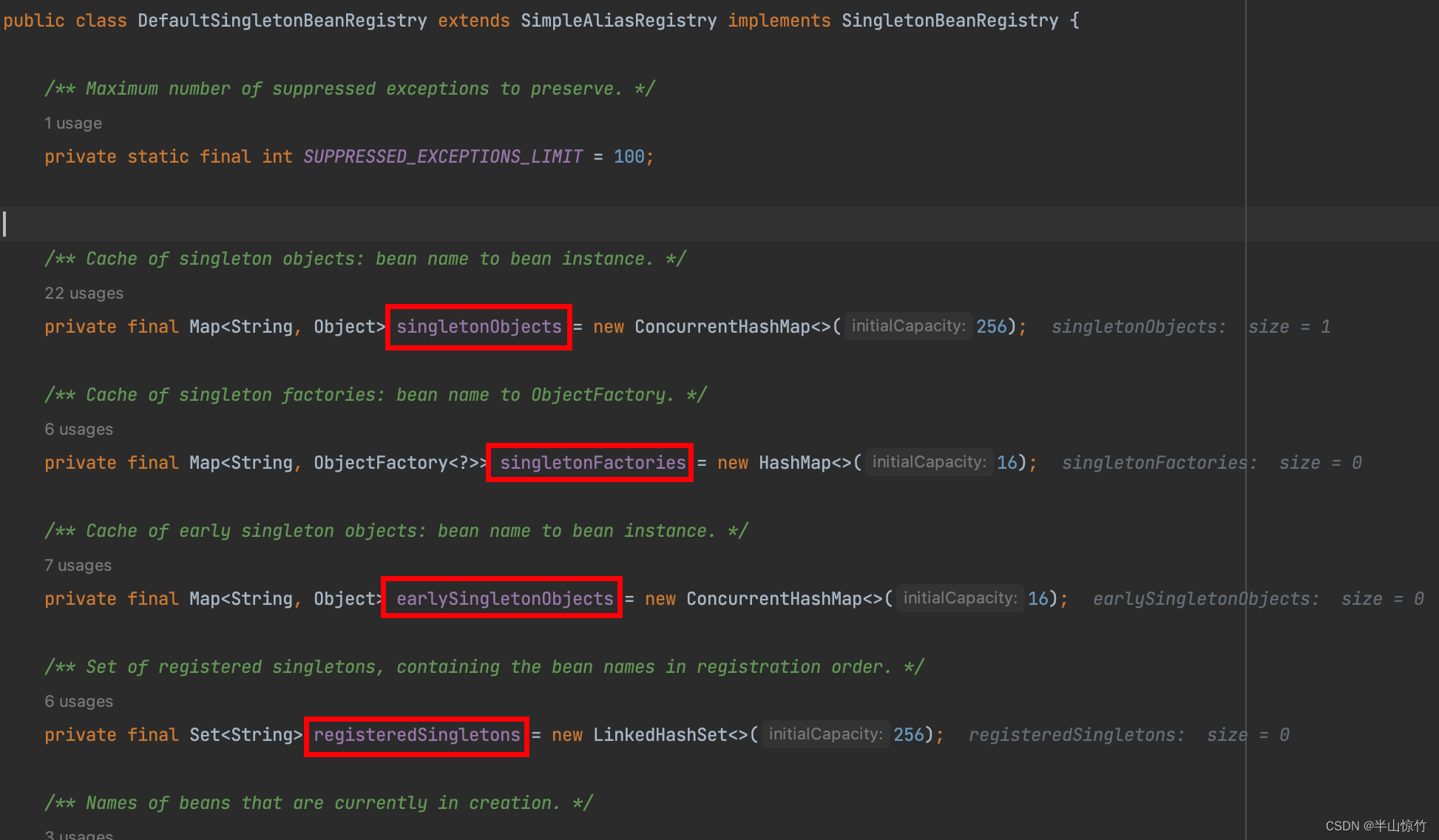Screen dimensions: 1439x840
Task: Click the singletonObjects field name
Action: (x=478, y=327)
